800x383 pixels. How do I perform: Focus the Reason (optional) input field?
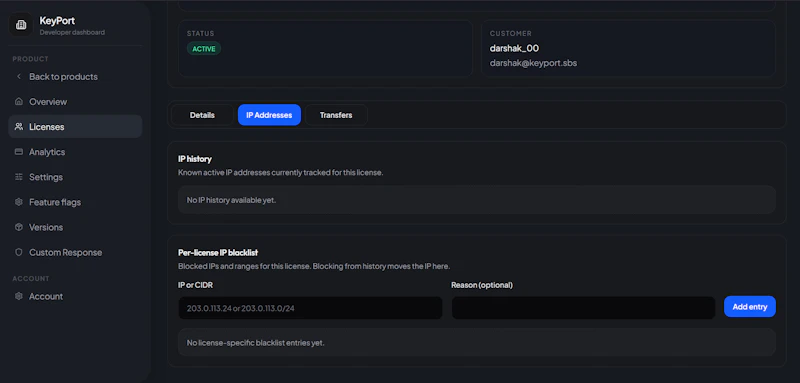tap(583, 308)
